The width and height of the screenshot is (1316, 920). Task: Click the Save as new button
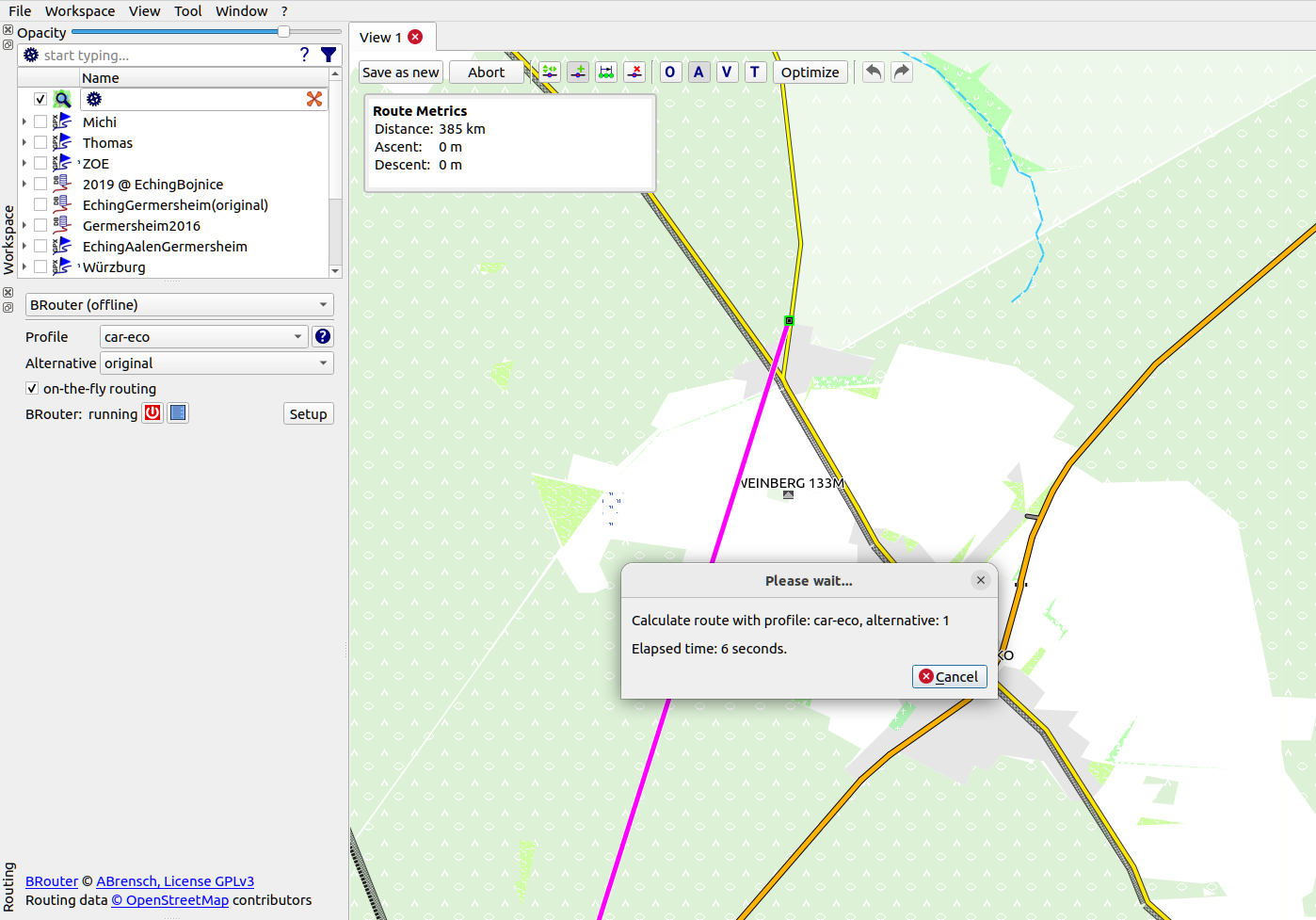tap(400, 72)
